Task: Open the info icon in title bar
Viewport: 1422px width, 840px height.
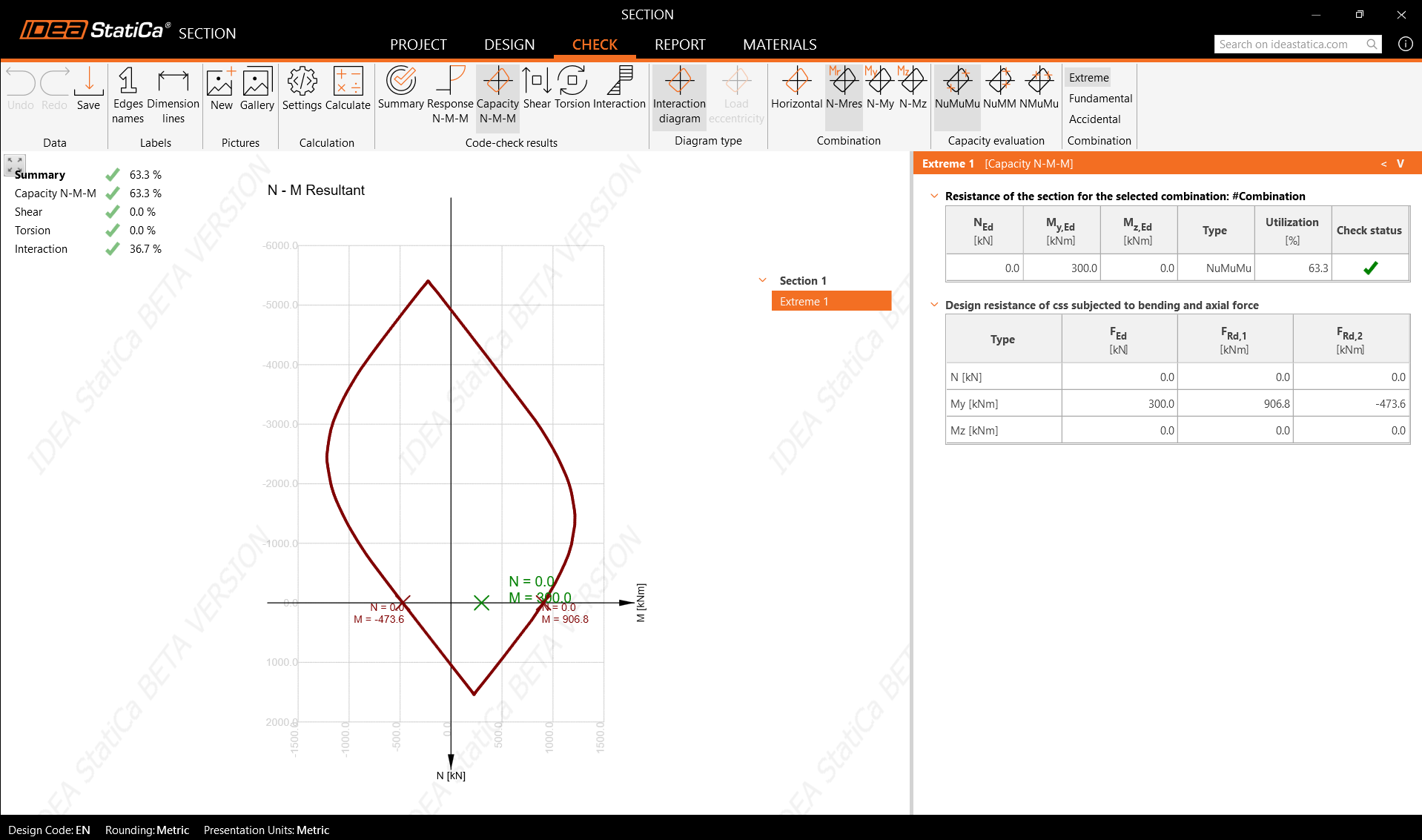Action: [1405, 44]
